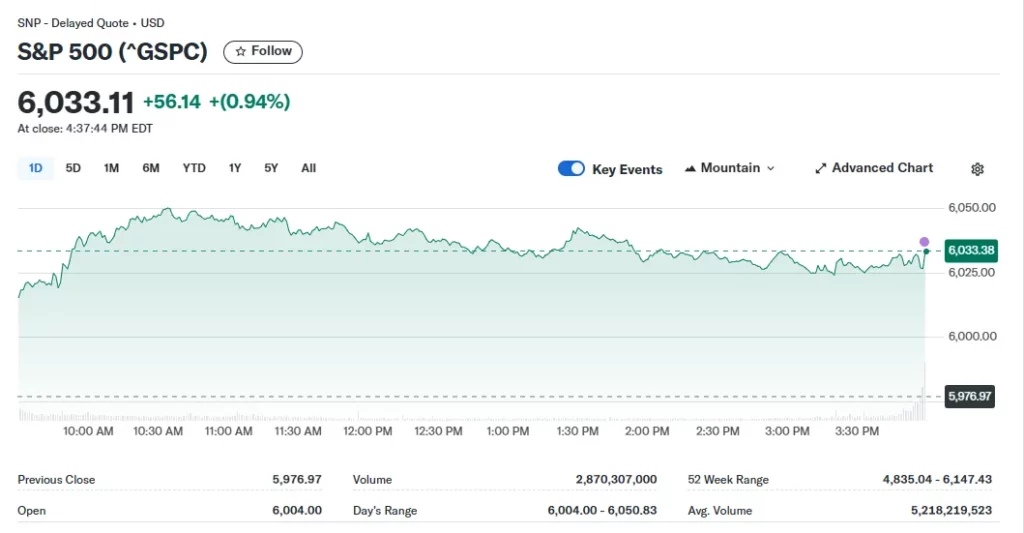
Task: Click the At close timestamp text
Action: [x=85, y=129]
